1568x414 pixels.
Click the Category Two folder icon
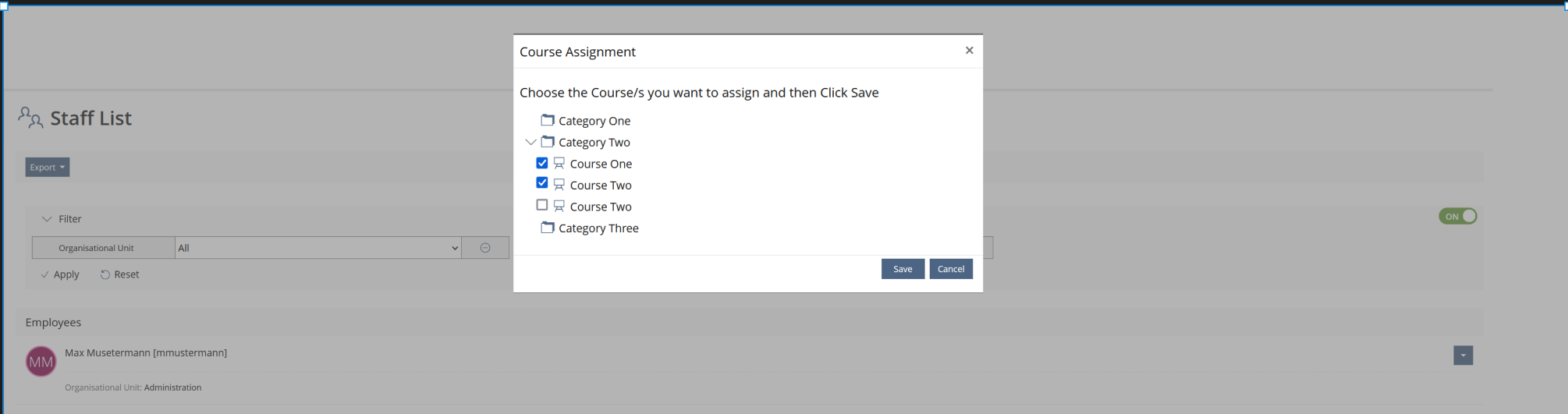[x=548, y=142]
